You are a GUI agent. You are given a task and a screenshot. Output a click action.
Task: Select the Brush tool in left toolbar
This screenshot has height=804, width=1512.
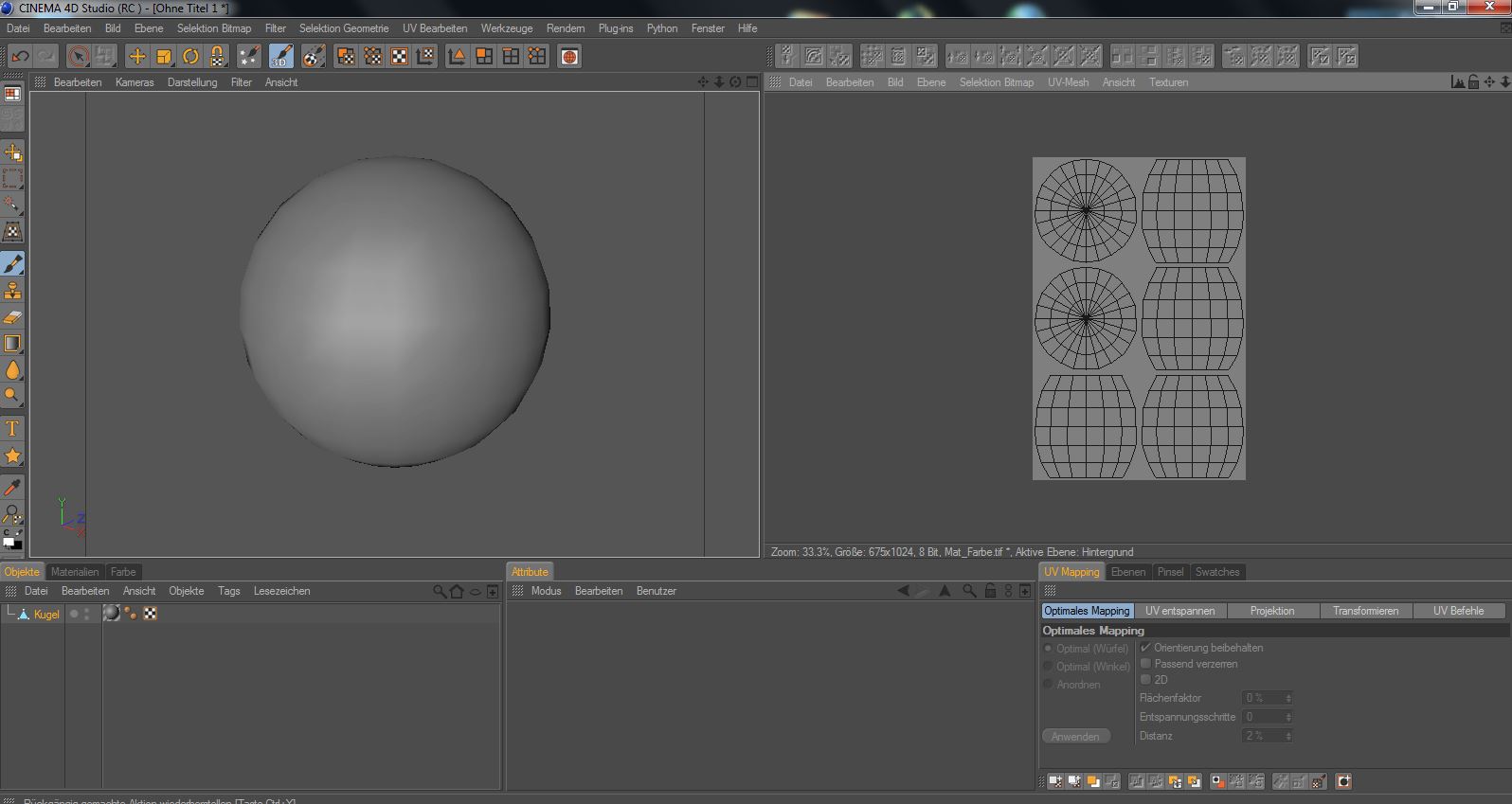[12, 264]
